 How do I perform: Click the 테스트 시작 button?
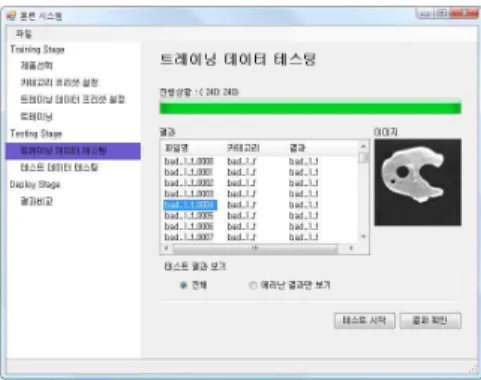365,321
